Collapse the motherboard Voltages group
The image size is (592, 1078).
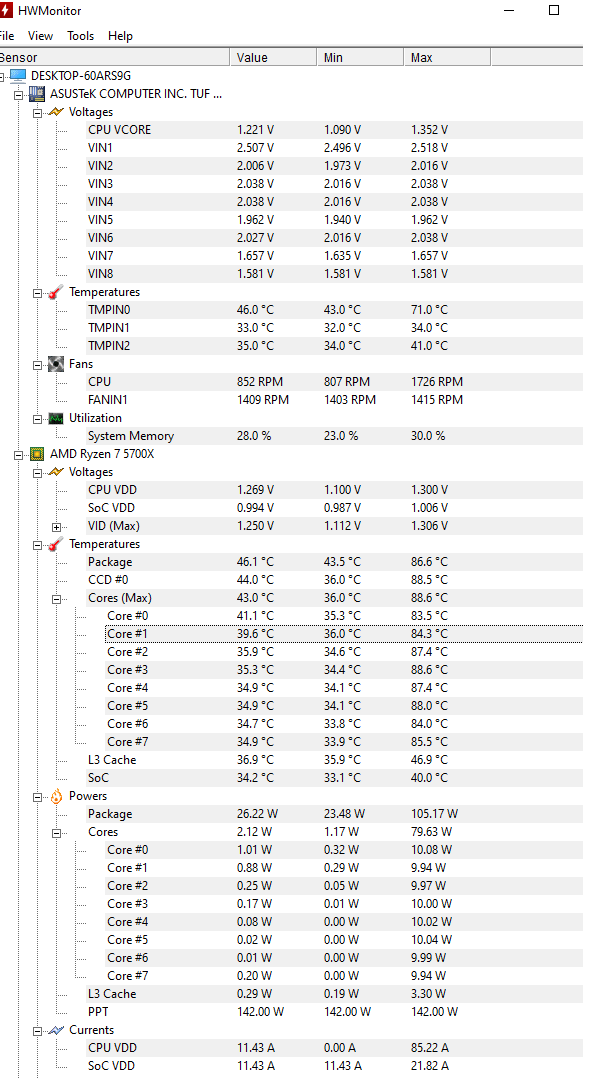click(37, 112)
